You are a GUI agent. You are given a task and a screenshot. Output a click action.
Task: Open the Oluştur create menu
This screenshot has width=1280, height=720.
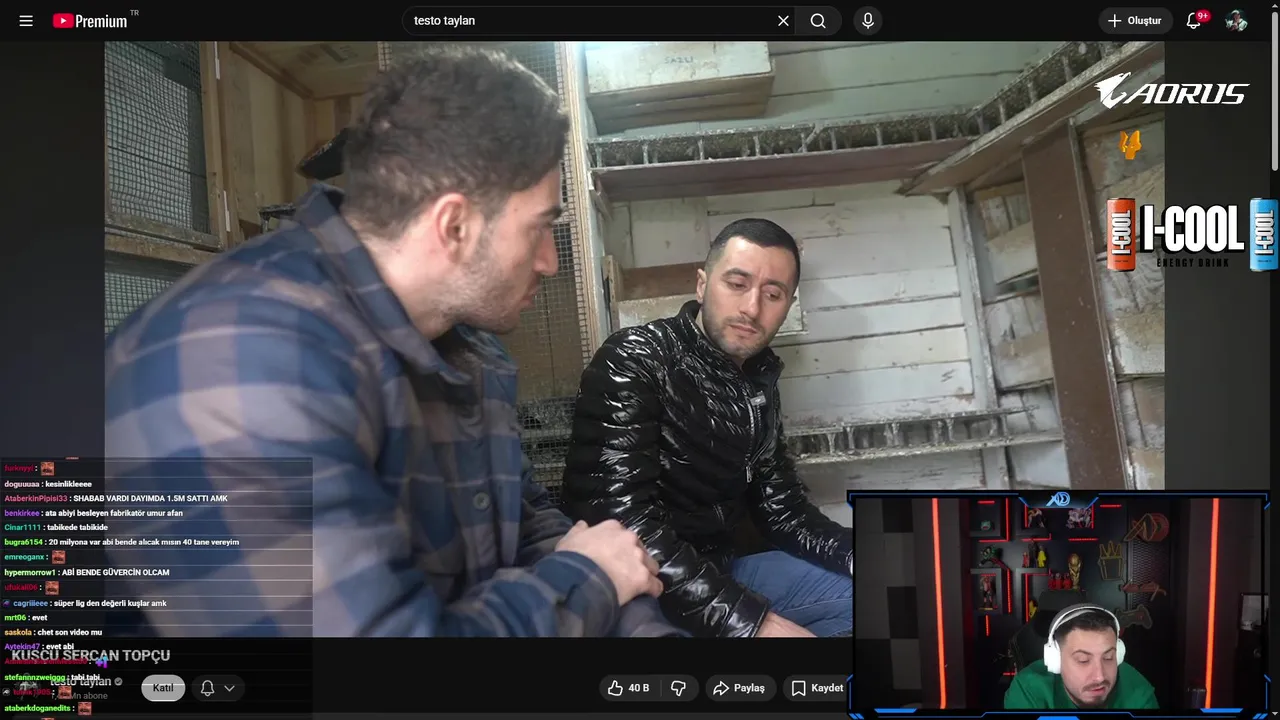pyautogui.click(x=1135, y=21)
